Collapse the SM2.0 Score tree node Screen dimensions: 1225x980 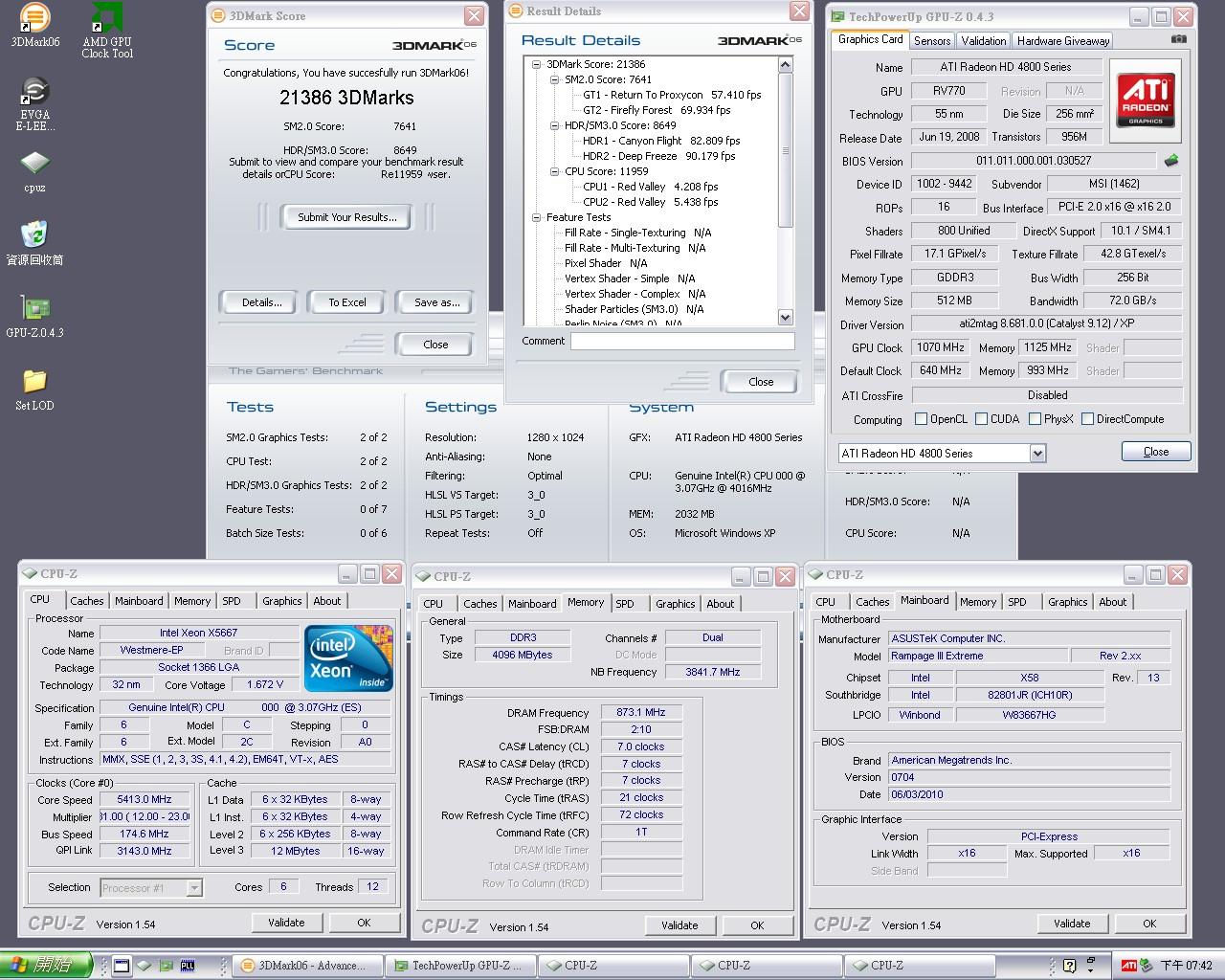(554, 79)
